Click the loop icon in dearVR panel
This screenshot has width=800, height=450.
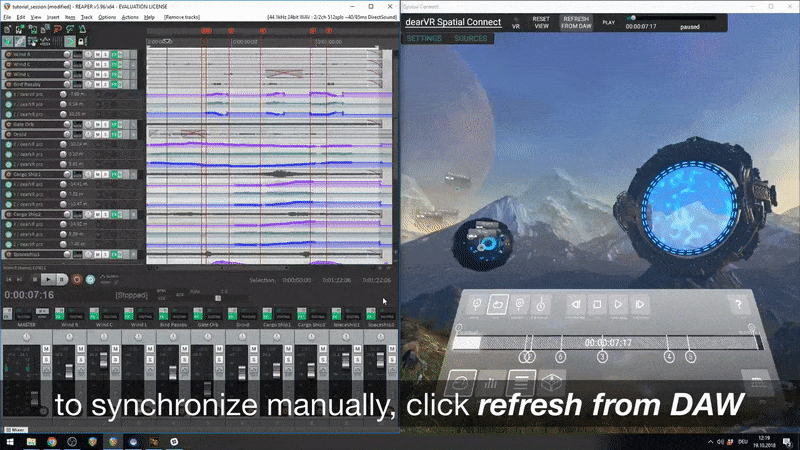click(x=497, y=305)
